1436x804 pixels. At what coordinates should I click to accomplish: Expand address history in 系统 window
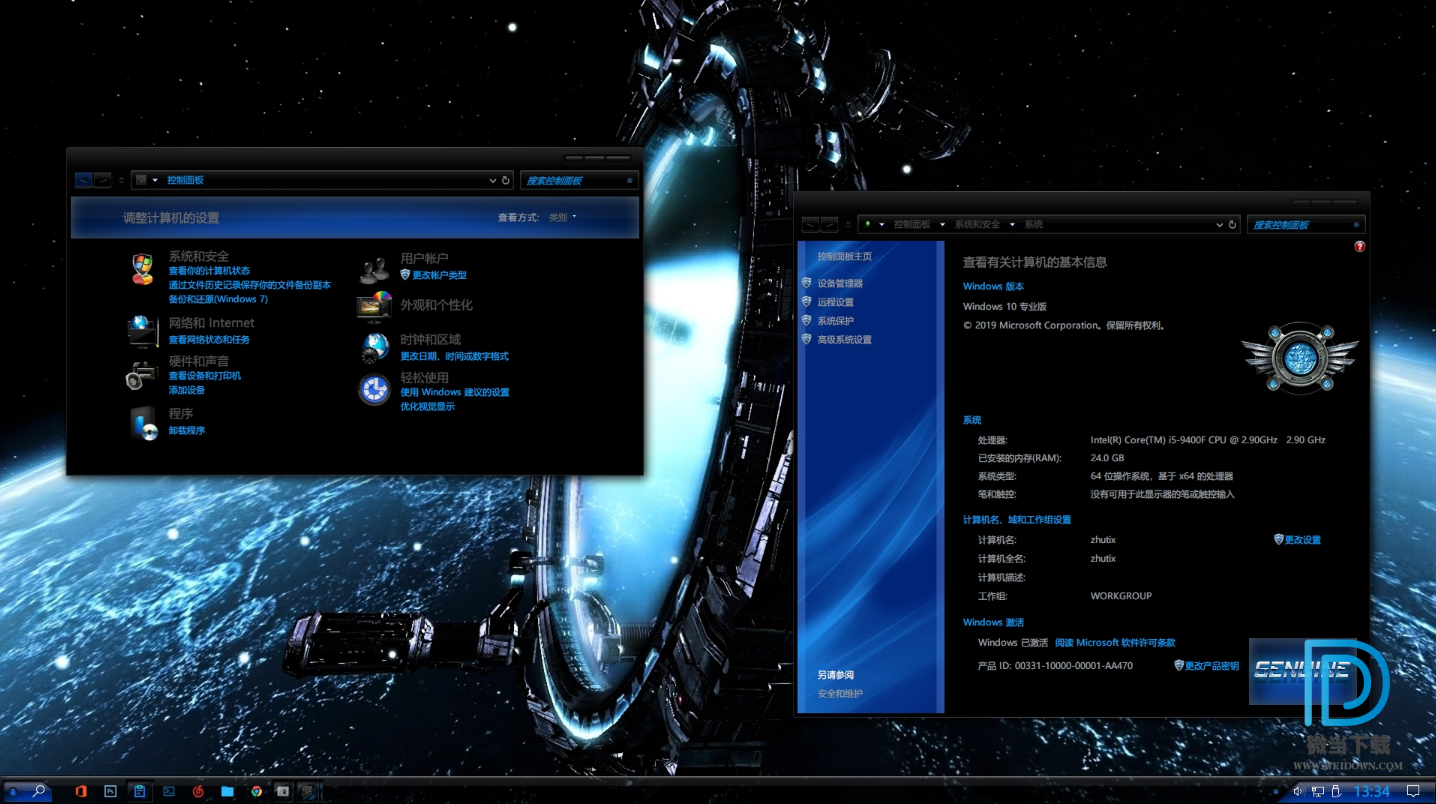[x=1220, y=224]
